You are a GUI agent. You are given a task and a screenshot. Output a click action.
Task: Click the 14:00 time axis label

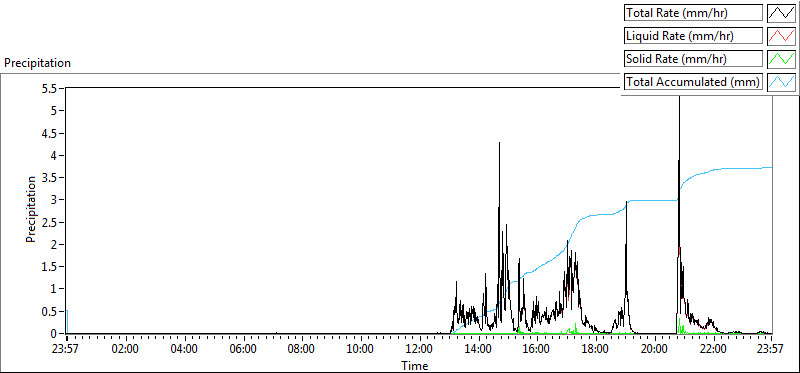click(x=479, y=350)
